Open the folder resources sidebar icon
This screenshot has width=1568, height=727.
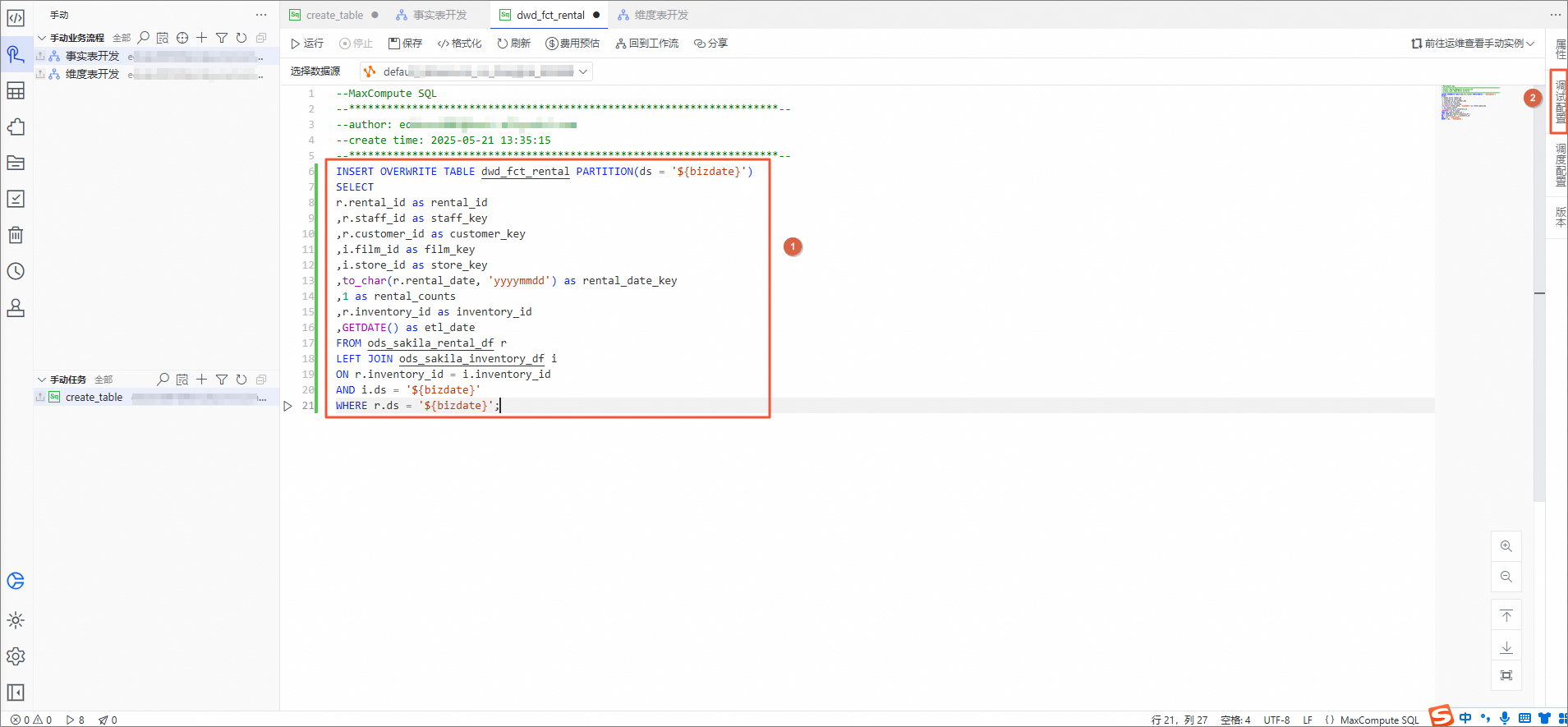pos(16,163)
